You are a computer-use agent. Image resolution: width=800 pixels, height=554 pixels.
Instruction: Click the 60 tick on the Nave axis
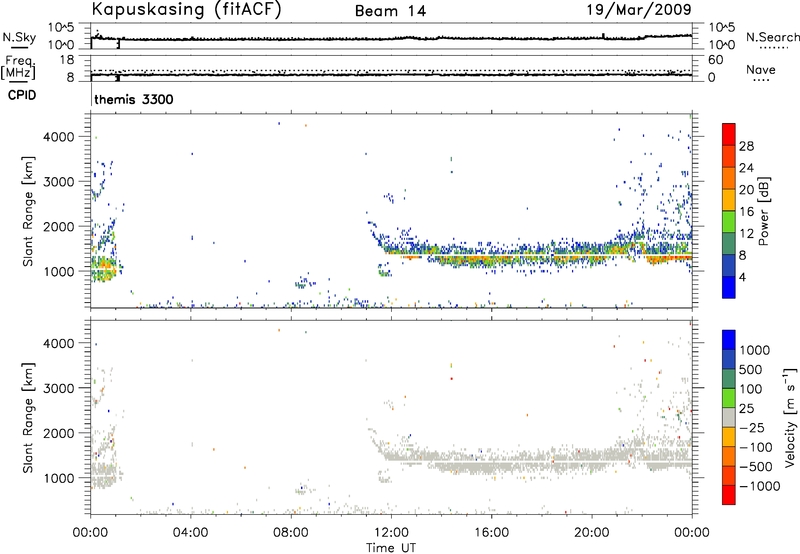[715, 60]
